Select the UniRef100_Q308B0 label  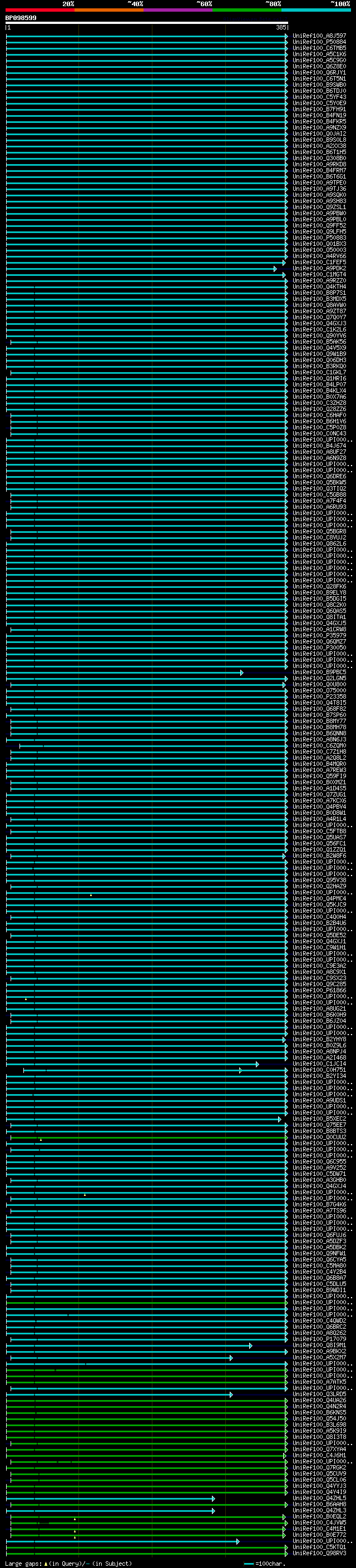tap(319, 159)
